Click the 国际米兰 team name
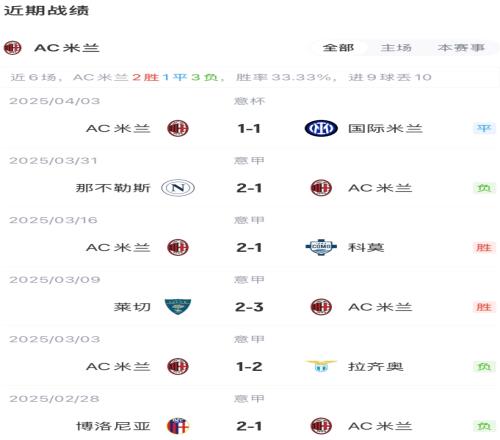The height and width of the screenshot is (440, 500). [x=385, y=129]
